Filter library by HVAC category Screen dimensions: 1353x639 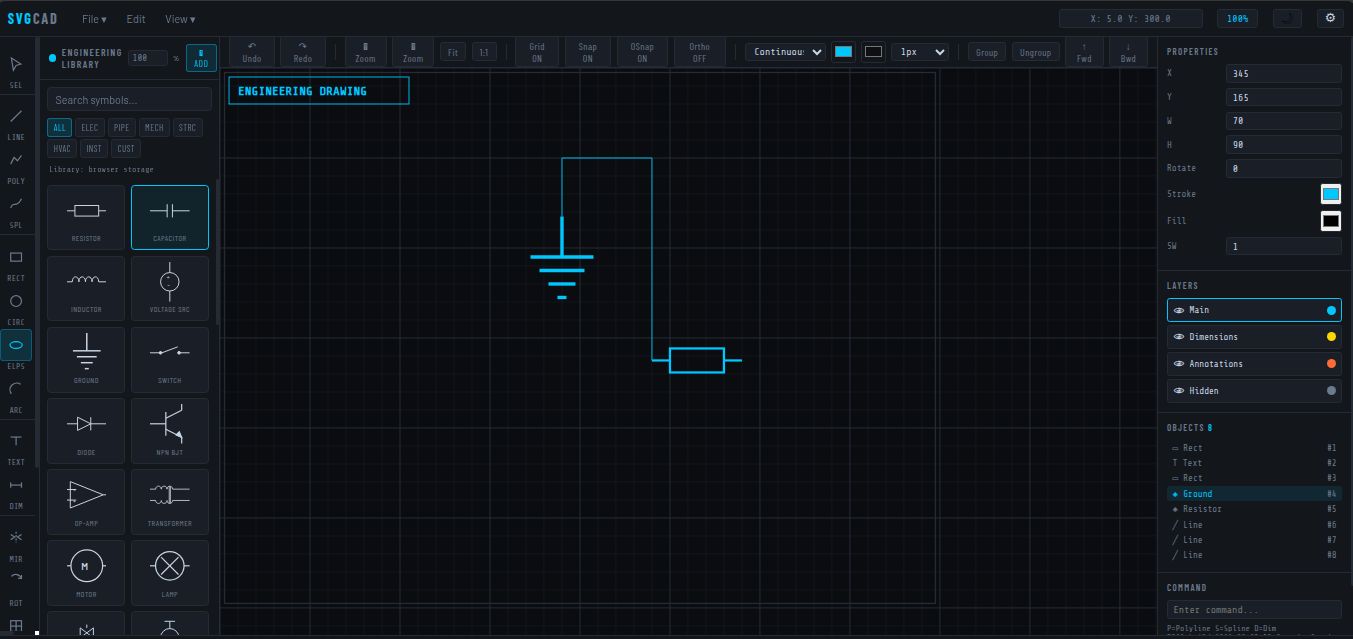click(x=62, y=149)
